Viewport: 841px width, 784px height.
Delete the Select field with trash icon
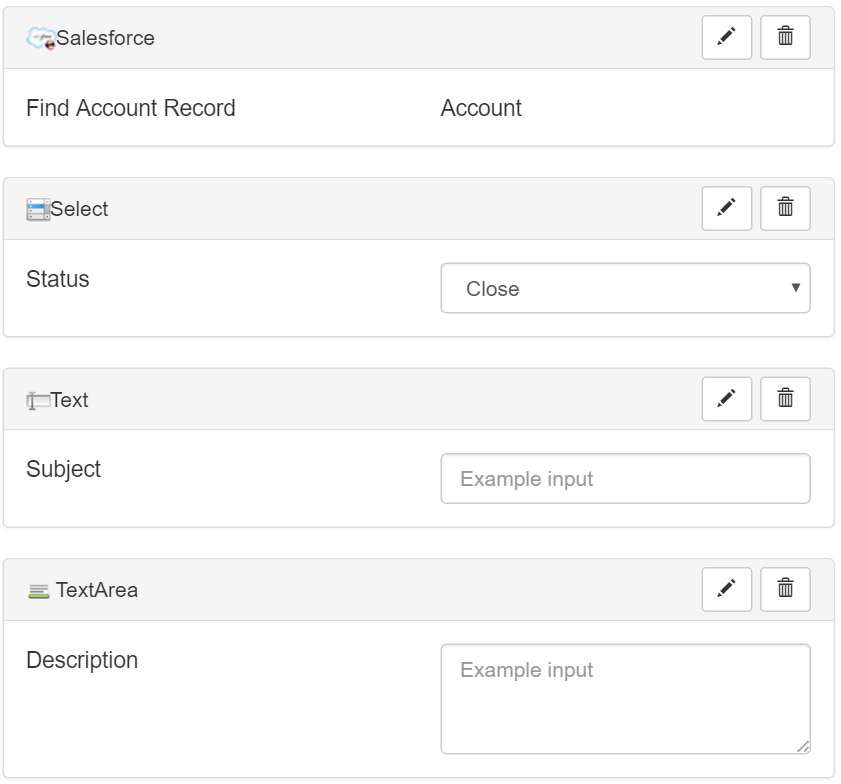tap(785, 209)
